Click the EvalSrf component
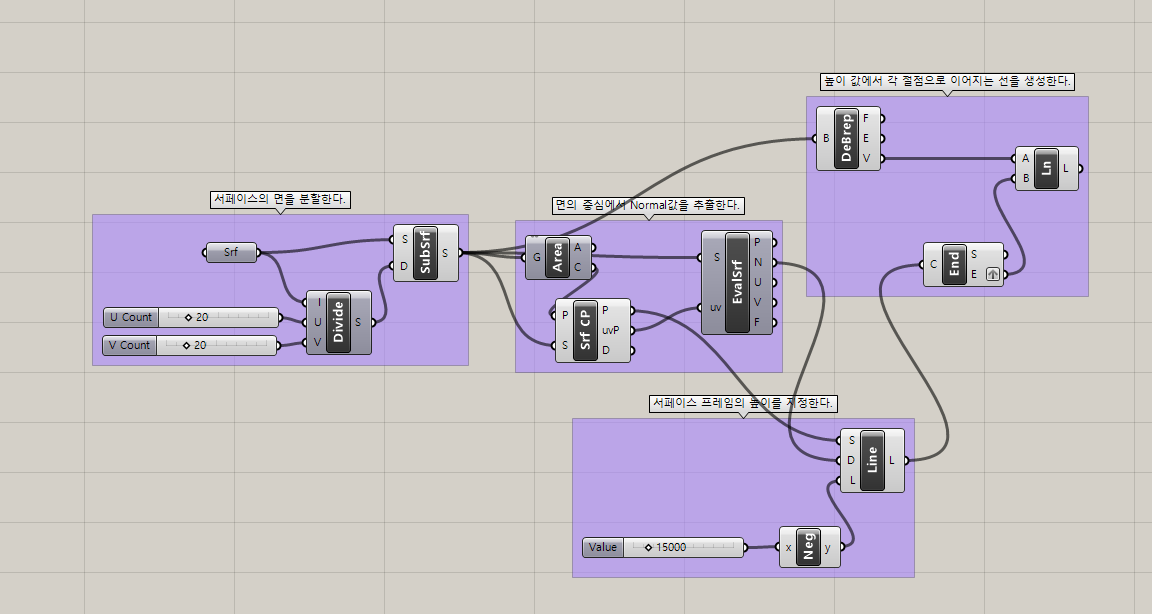This screenshot has height=614, width=1152. coord(737,282)
